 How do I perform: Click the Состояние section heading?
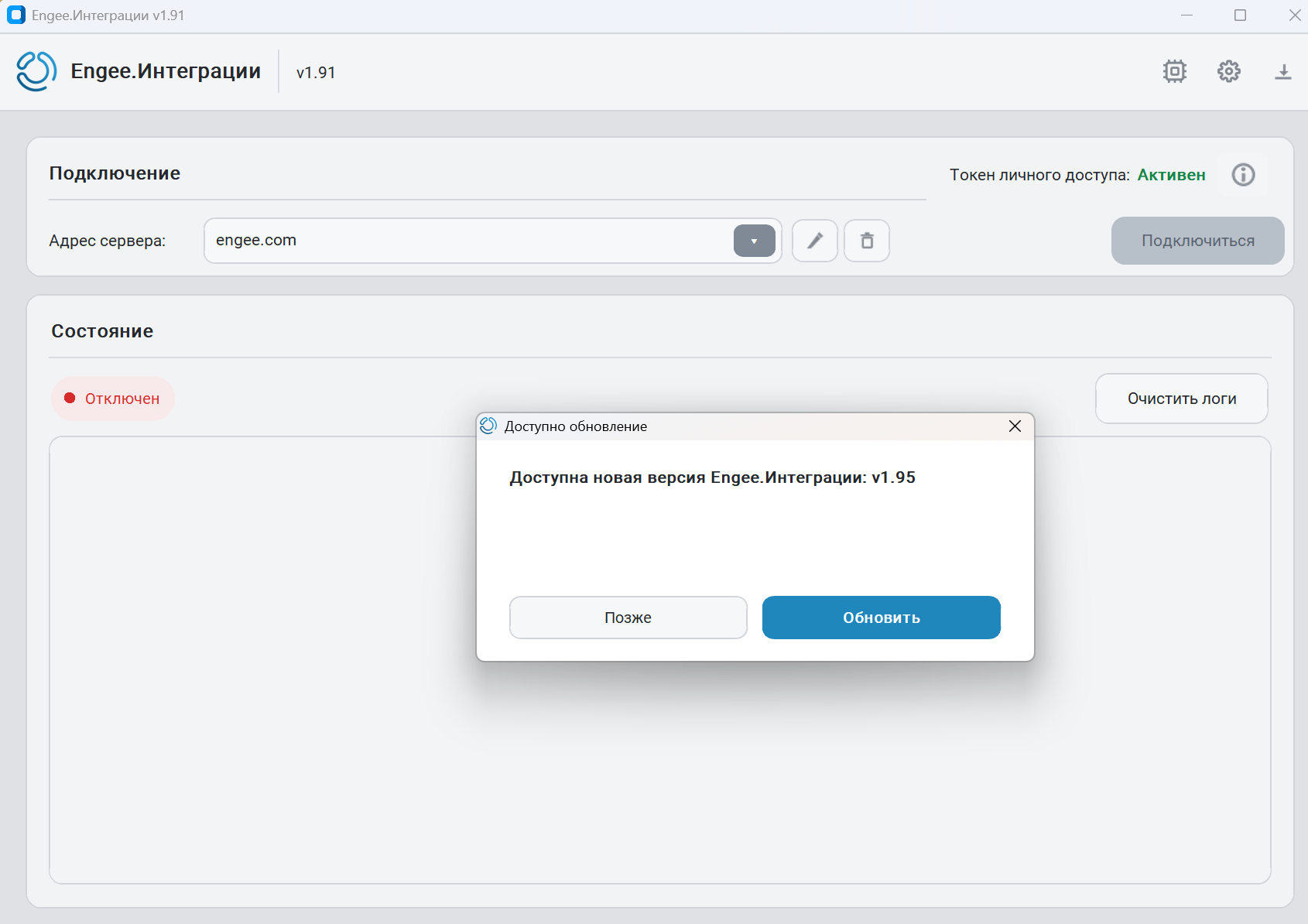[x=102, y=331]
